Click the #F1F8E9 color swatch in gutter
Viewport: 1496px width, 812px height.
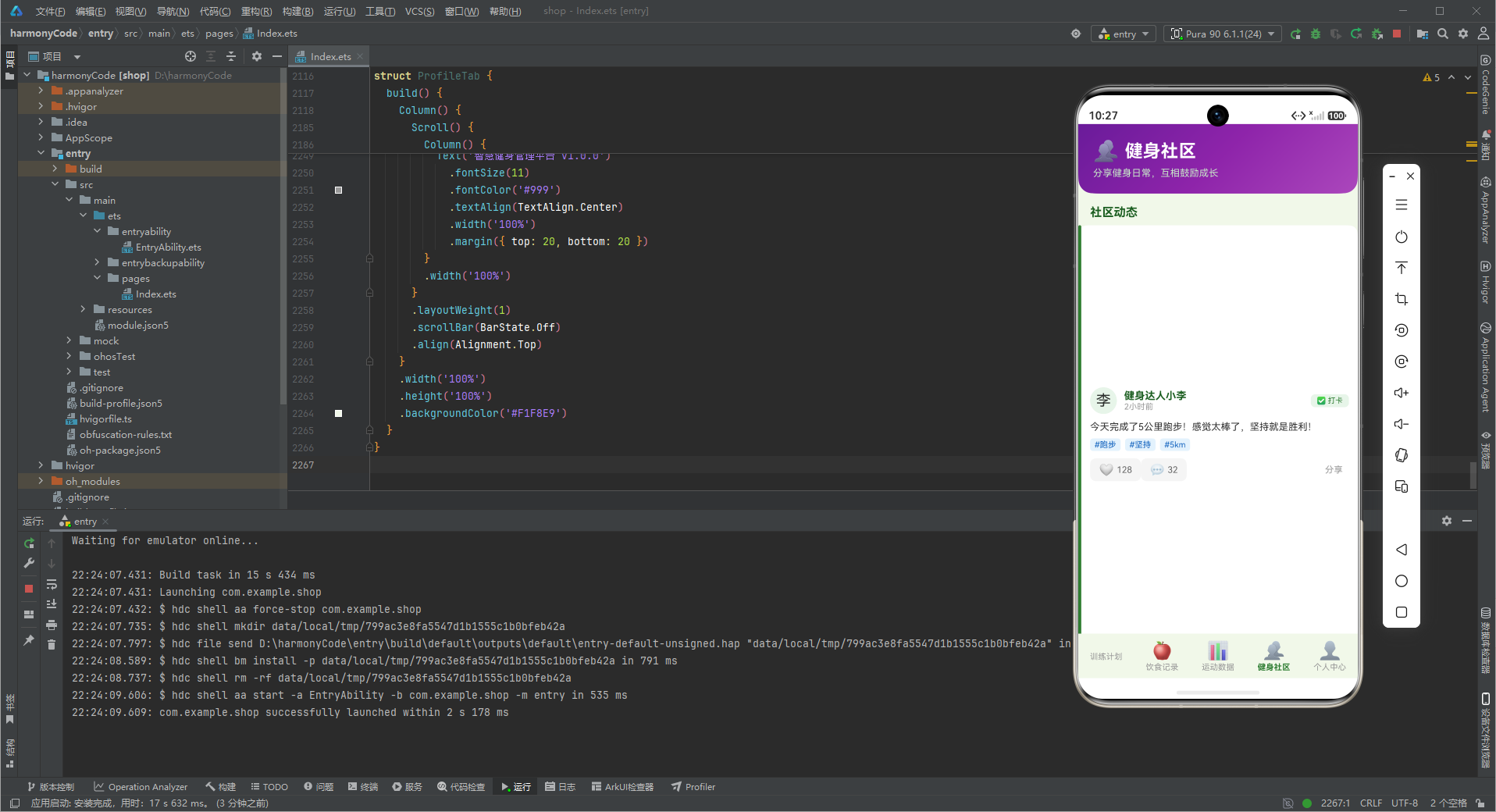pyautogui.click(x=339, y=413)
